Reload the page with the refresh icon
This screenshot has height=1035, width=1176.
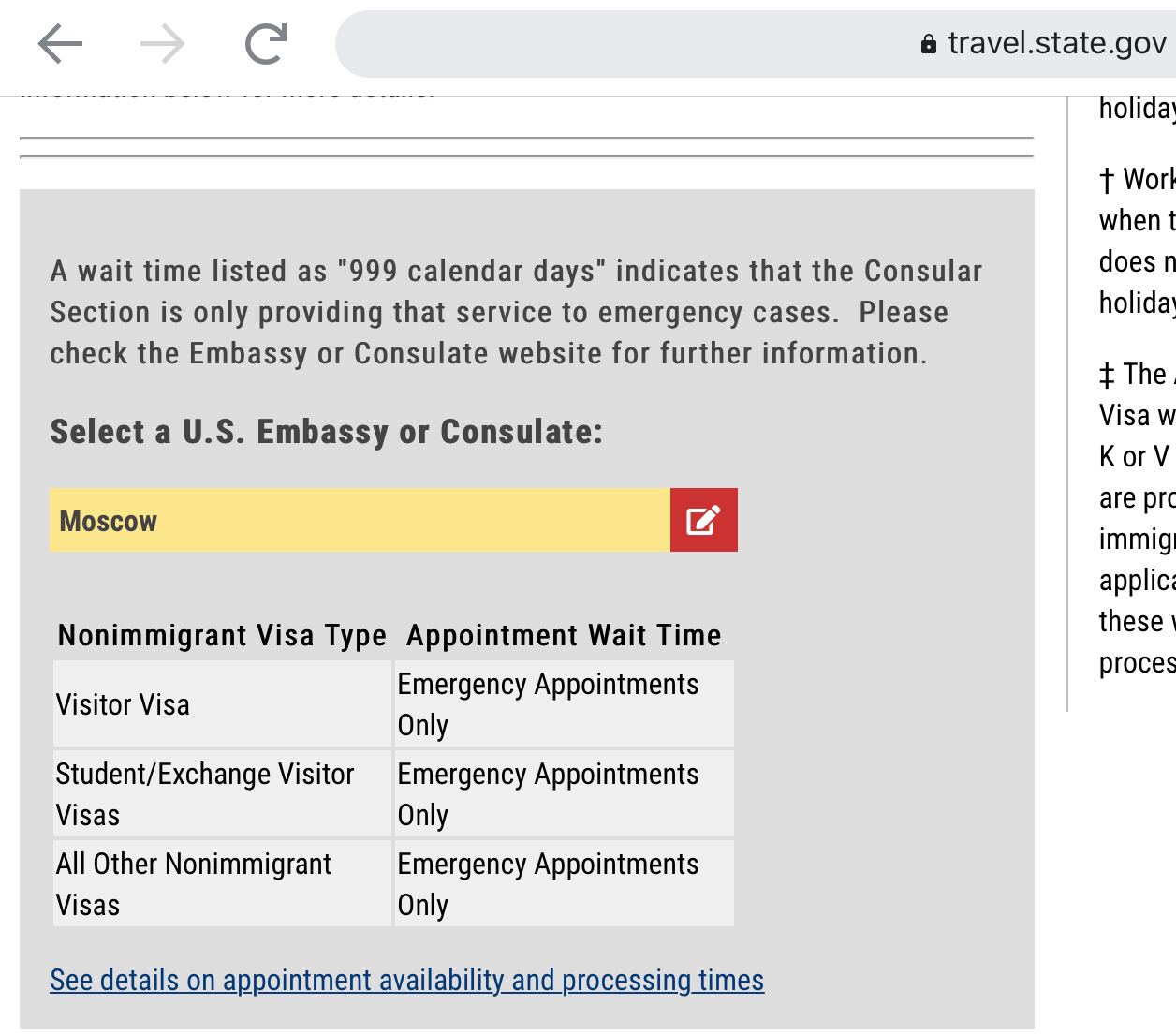click(x=266, y=44)
